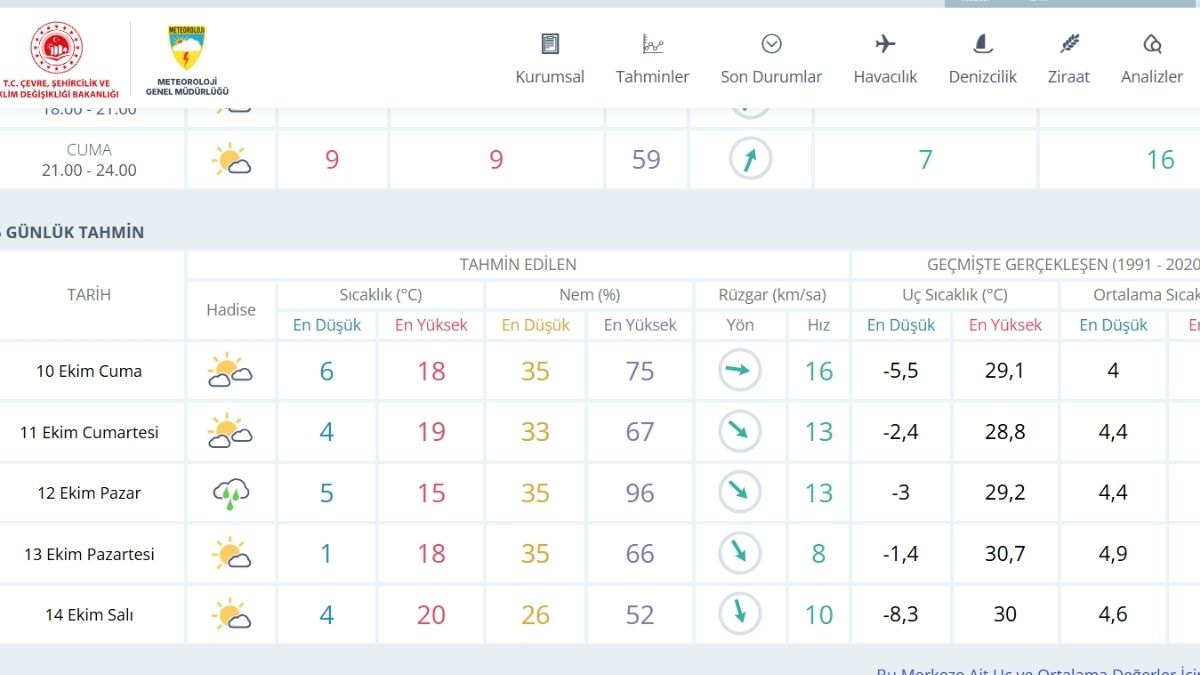Click the wind direction arrow for 10 Ekim Cuma
The image size is (1200, 675).
739,371
